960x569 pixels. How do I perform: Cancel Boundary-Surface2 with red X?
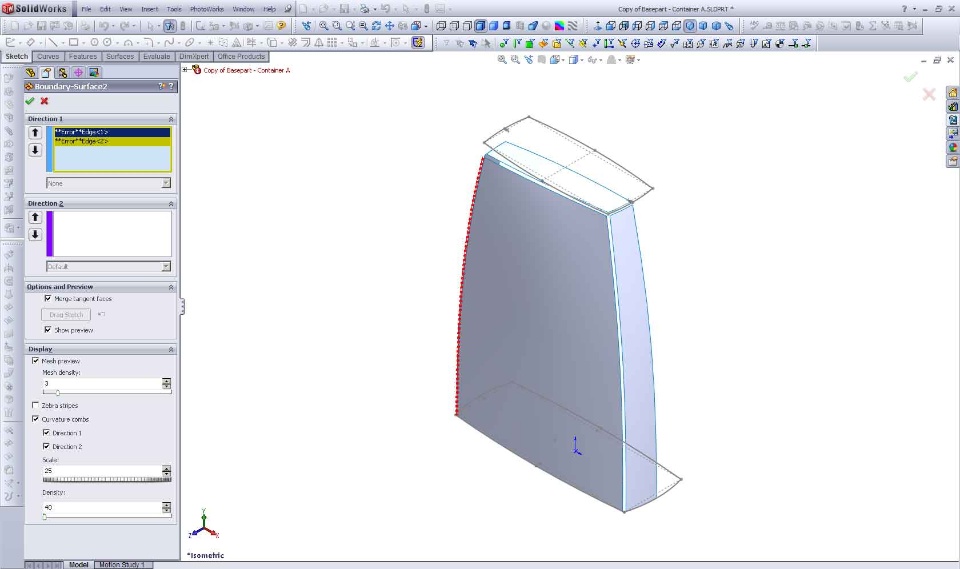(44, 101)
